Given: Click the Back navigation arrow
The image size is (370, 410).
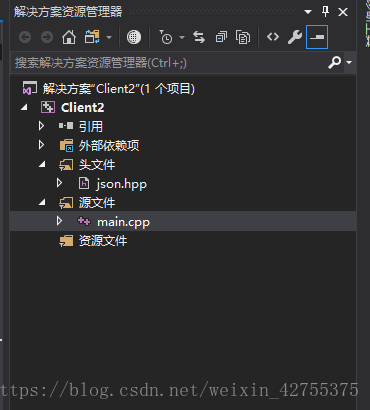Looking at the screenshot, I should [x=25, y=37].
